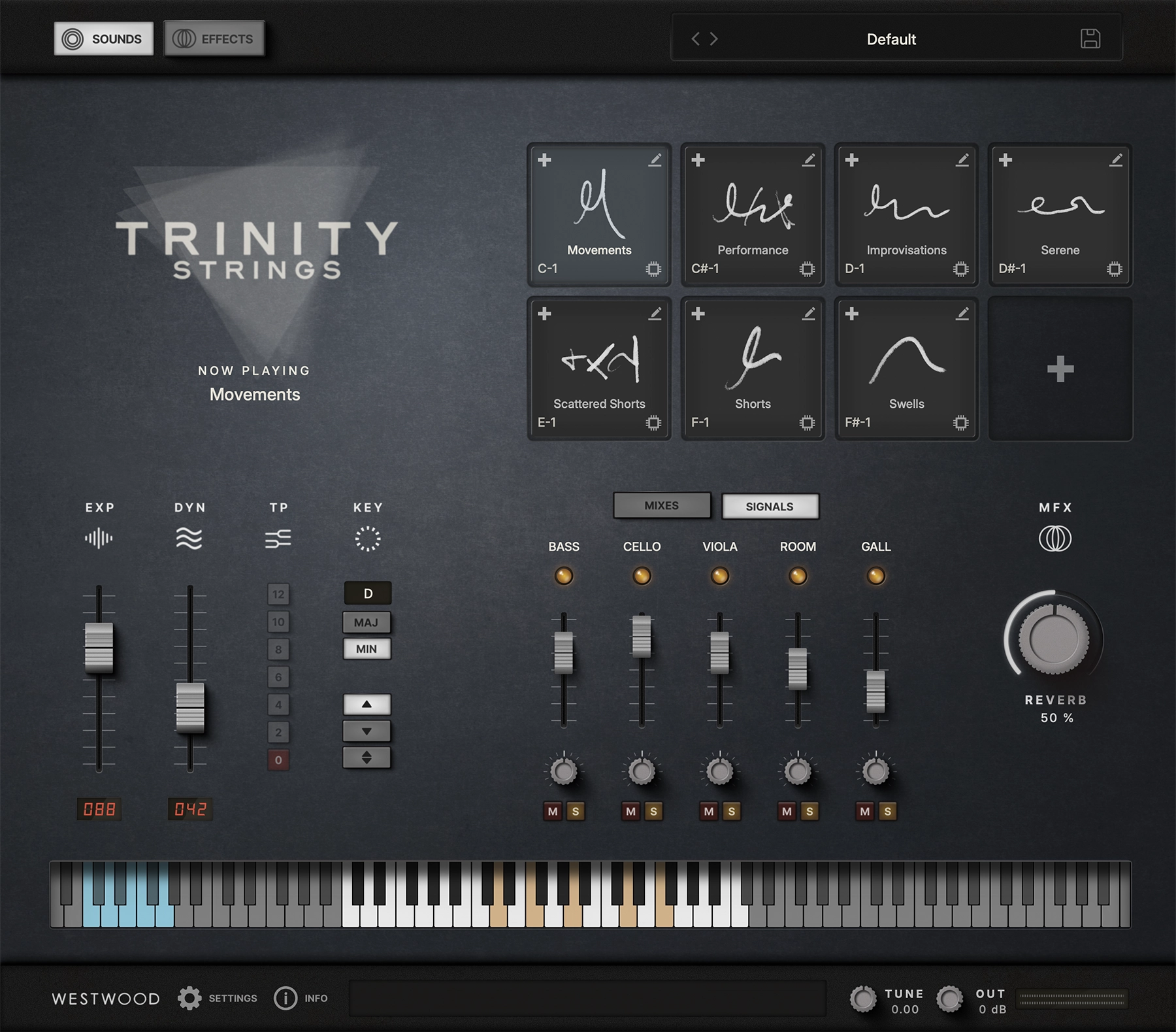The image size is (1176, 1032).
Task: Click the DYN waves icon
Action: point(189,539)
